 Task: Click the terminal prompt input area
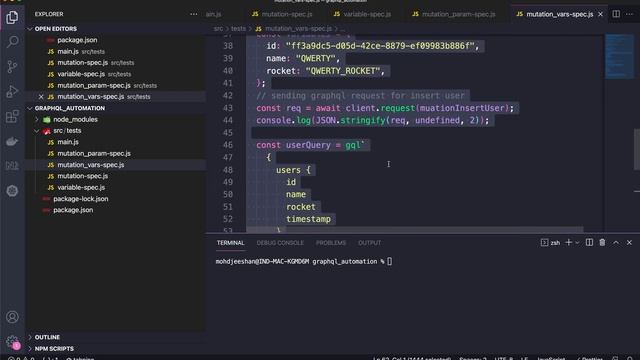[x=389, y=261]
